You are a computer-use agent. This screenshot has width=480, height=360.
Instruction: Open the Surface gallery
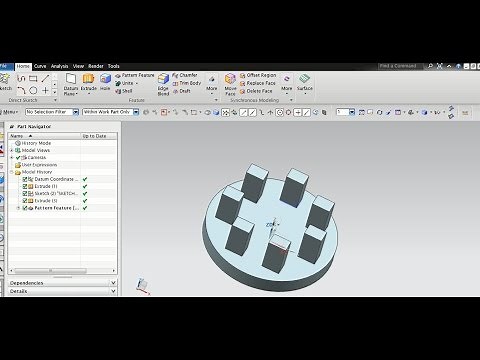click(305, 84)
